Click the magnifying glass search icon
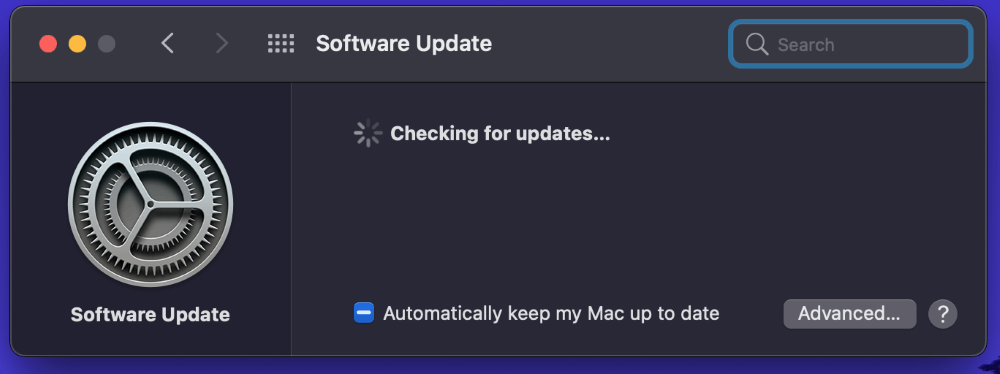This screenshot has height=374, width=1000. 756,44
